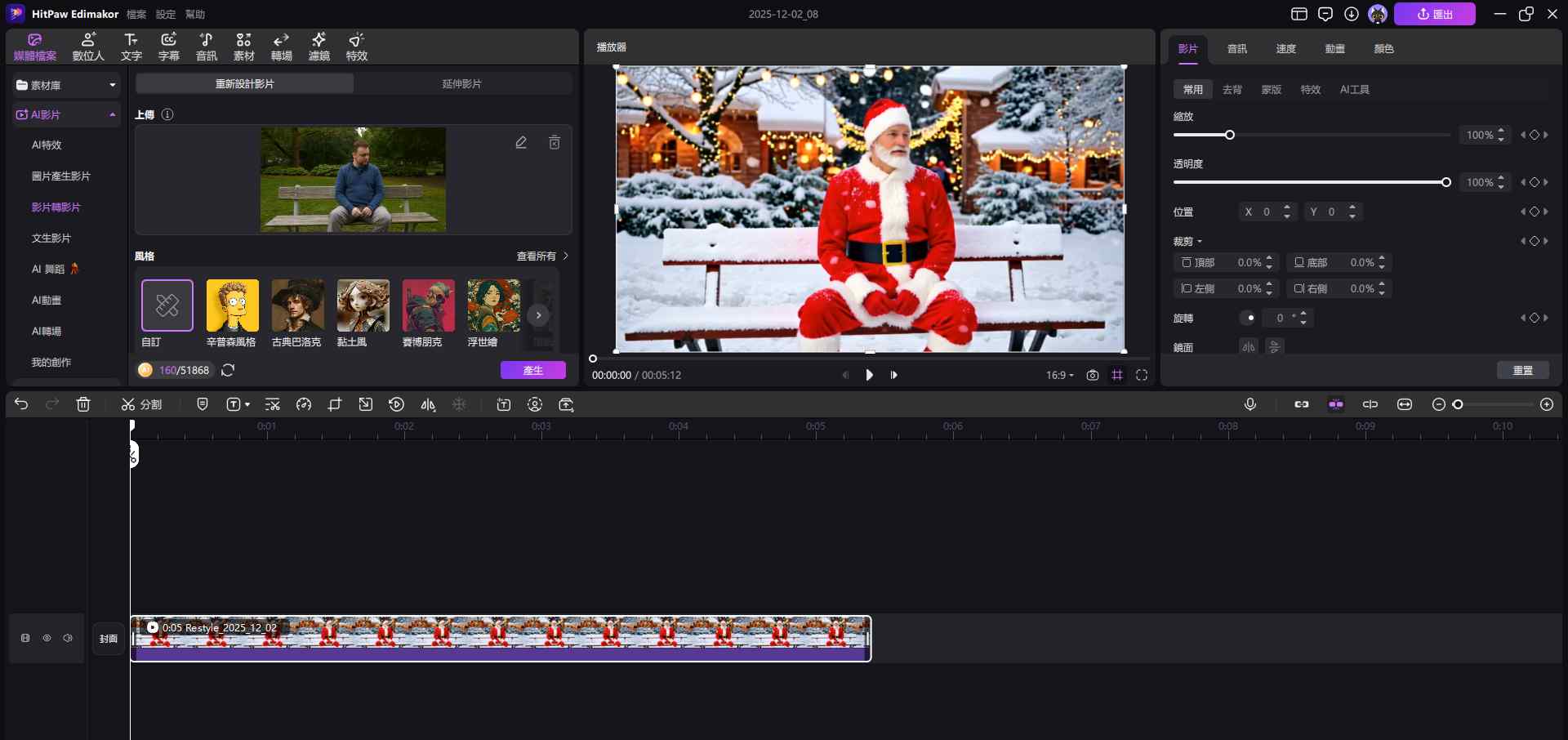Click the microphone voiceover icon
The height and width of the screenshot is (740, 1568).
[x=1249, y=404]
